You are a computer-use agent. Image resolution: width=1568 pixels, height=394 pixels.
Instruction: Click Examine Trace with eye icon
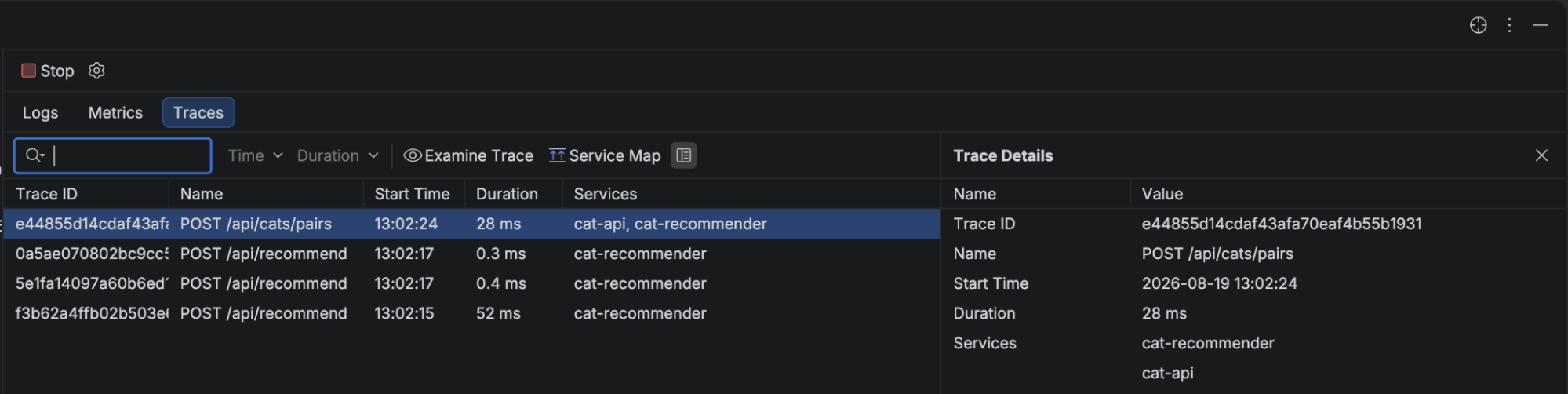point(468,155)
